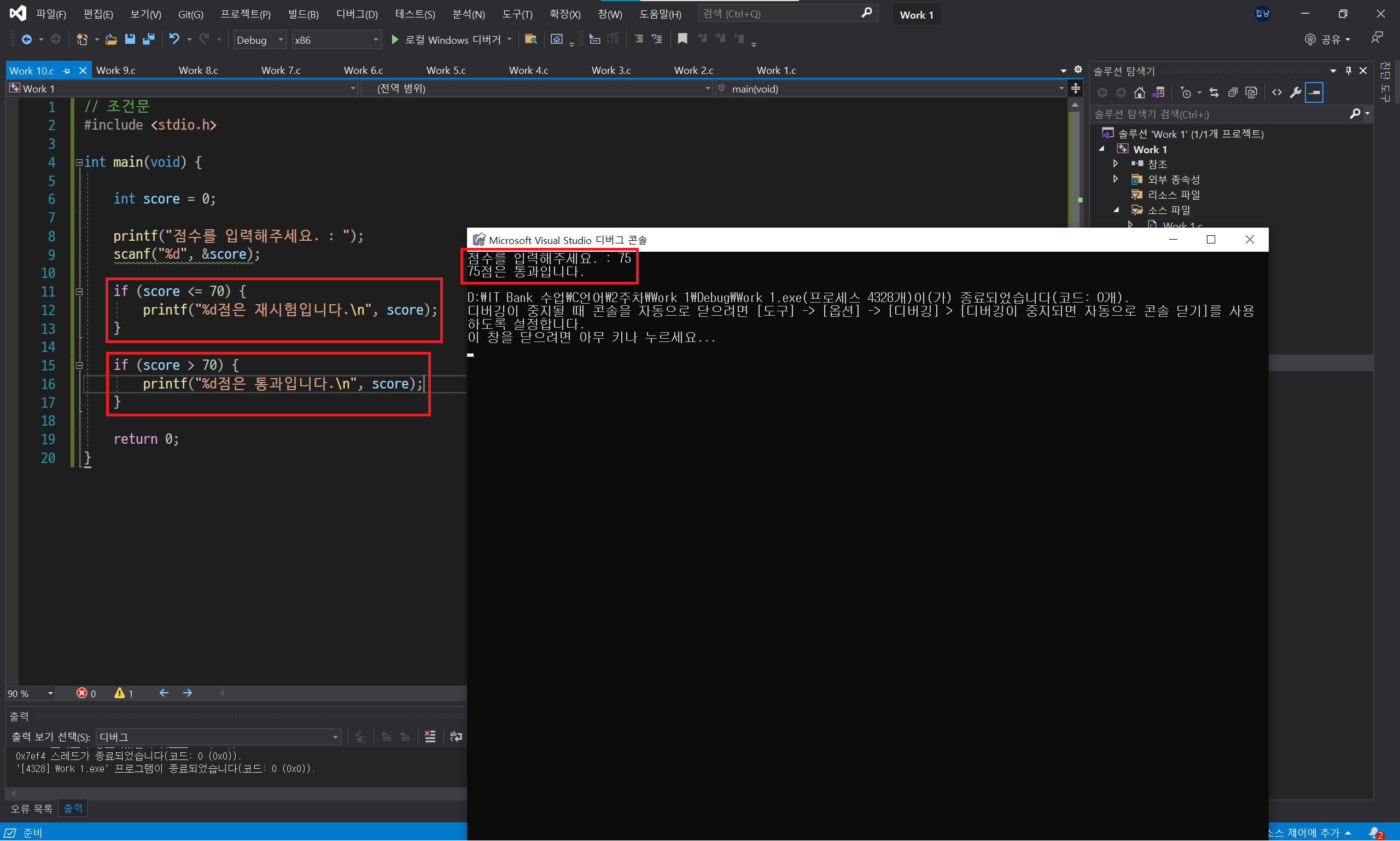Open properties with the wrench icon

[x=1295, y=92]
